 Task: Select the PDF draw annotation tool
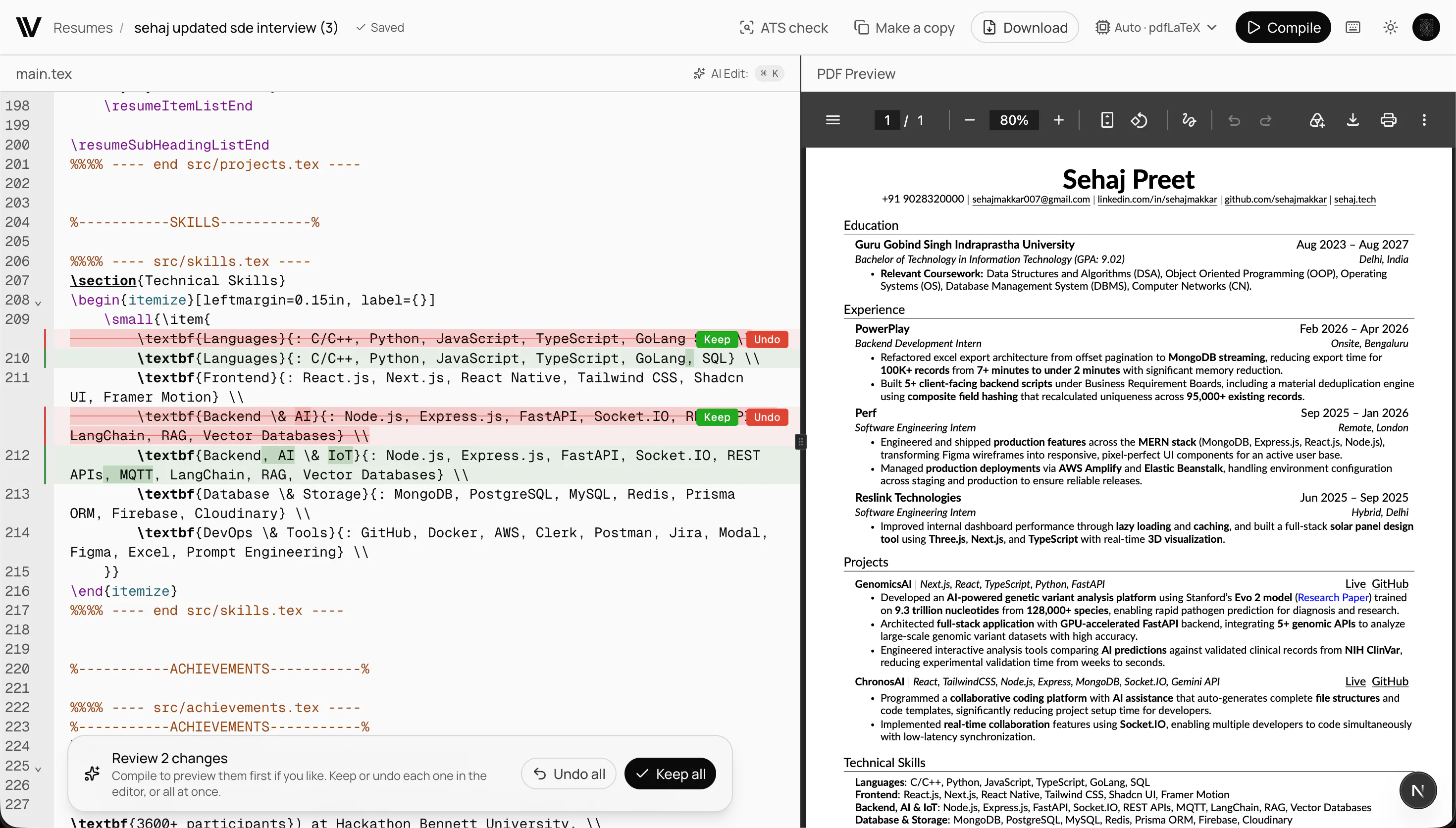click(x=1189, y=120)
